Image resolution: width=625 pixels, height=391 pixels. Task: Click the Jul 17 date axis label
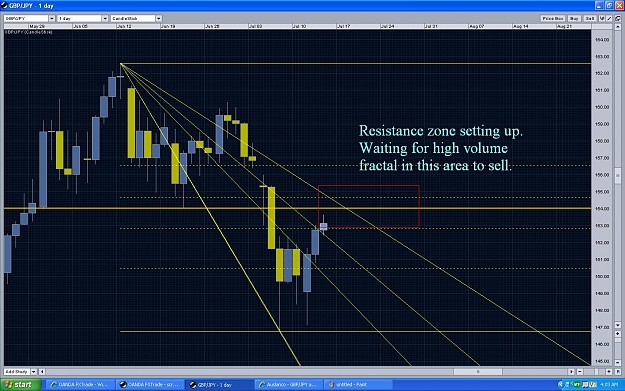tap(343, 26)
